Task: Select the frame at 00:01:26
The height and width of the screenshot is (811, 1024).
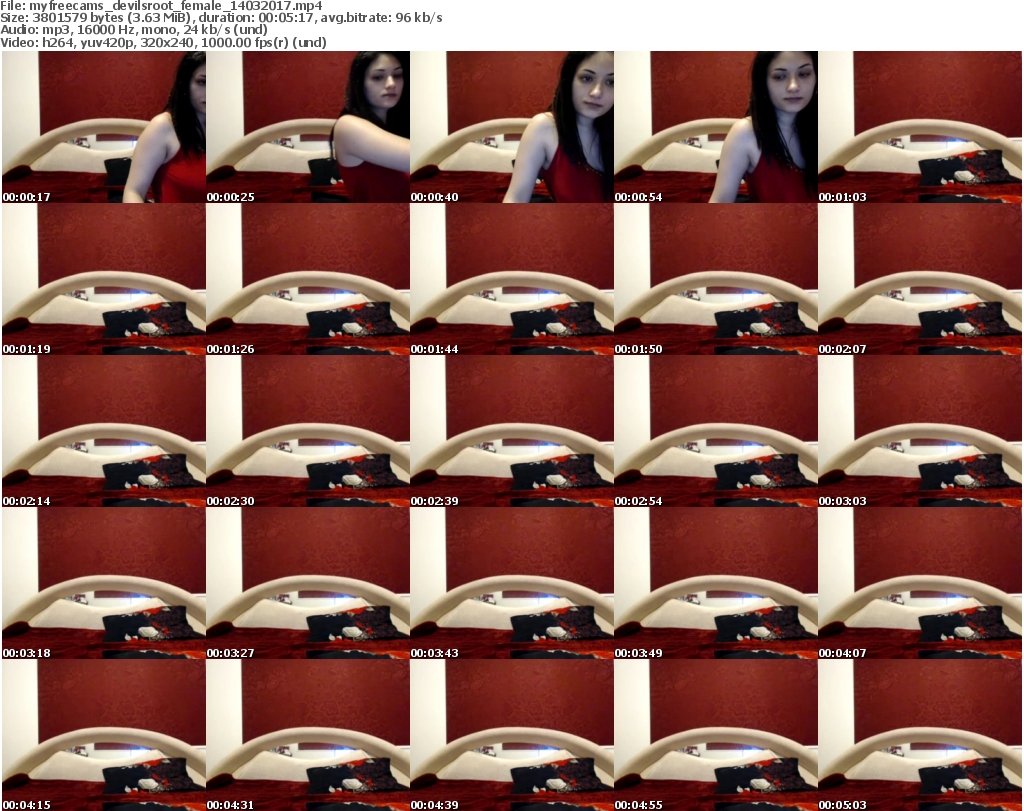Action: coord(308,279)
